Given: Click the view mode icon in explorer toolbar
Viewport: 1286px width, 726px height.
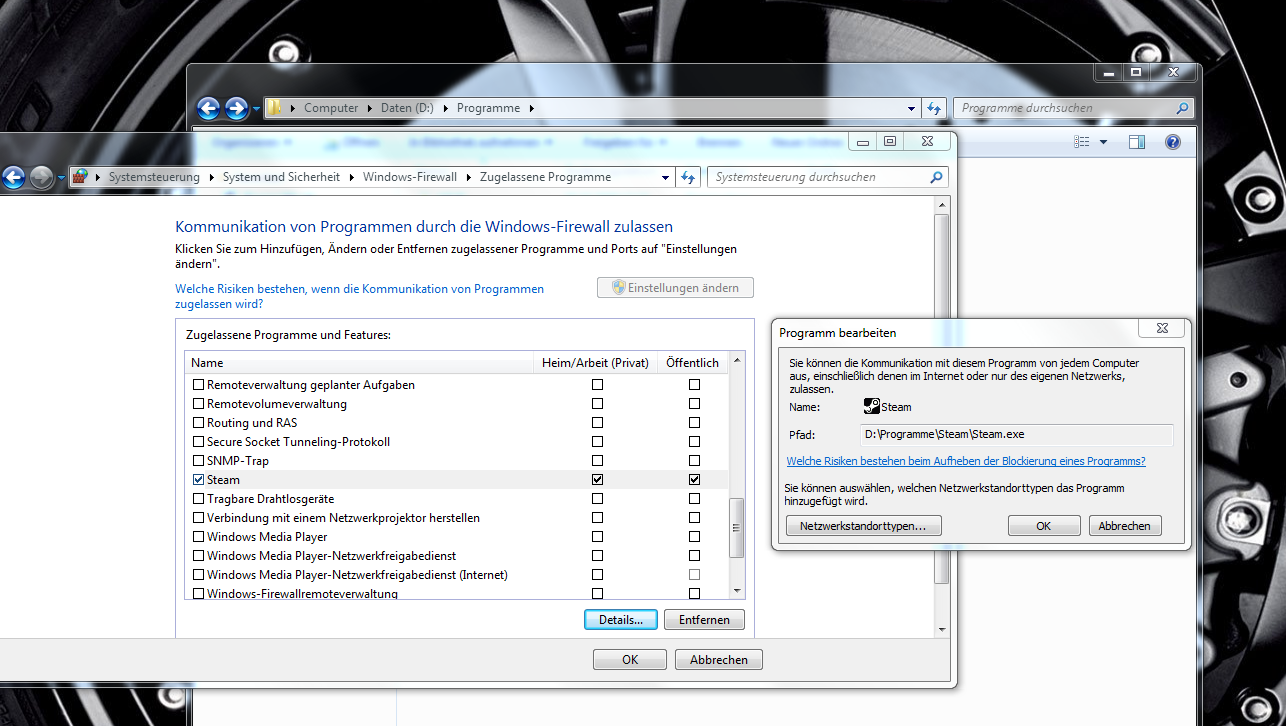Looking at the screenshot, I should pos(1081,142).
